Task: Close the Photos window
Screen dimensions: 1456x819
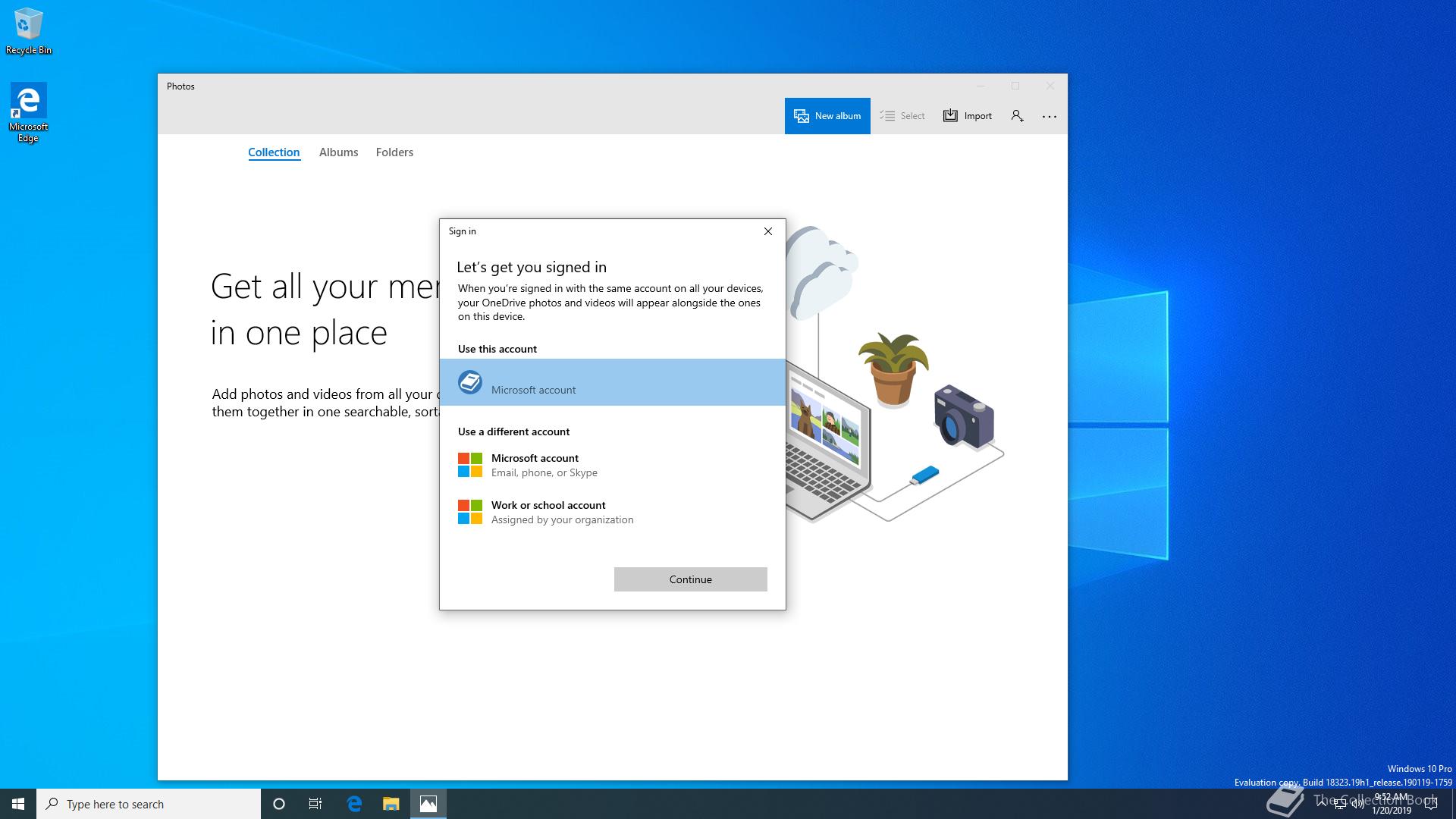Action: [1050, 86]
